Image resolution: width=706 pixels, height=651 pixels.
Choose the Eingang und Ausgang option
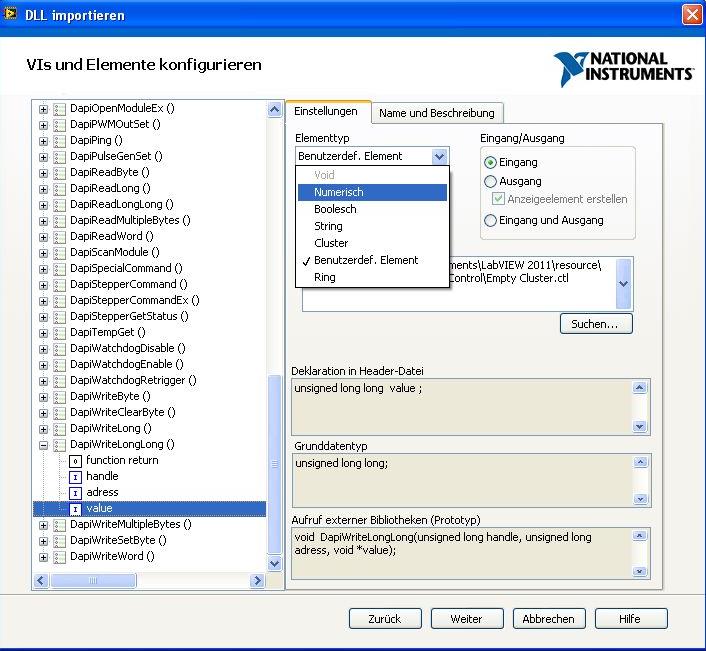click(x=490, y=220)
